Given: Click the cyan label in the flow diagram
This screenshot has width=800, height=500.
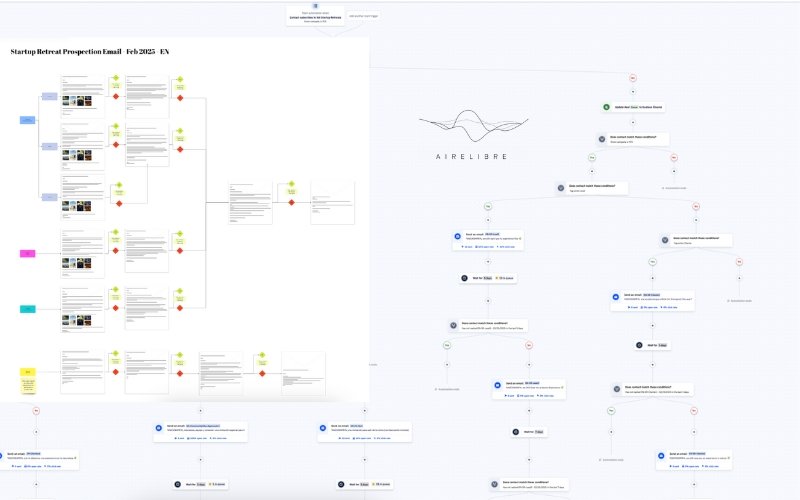Looking at the screenshot, I should 28,309.
